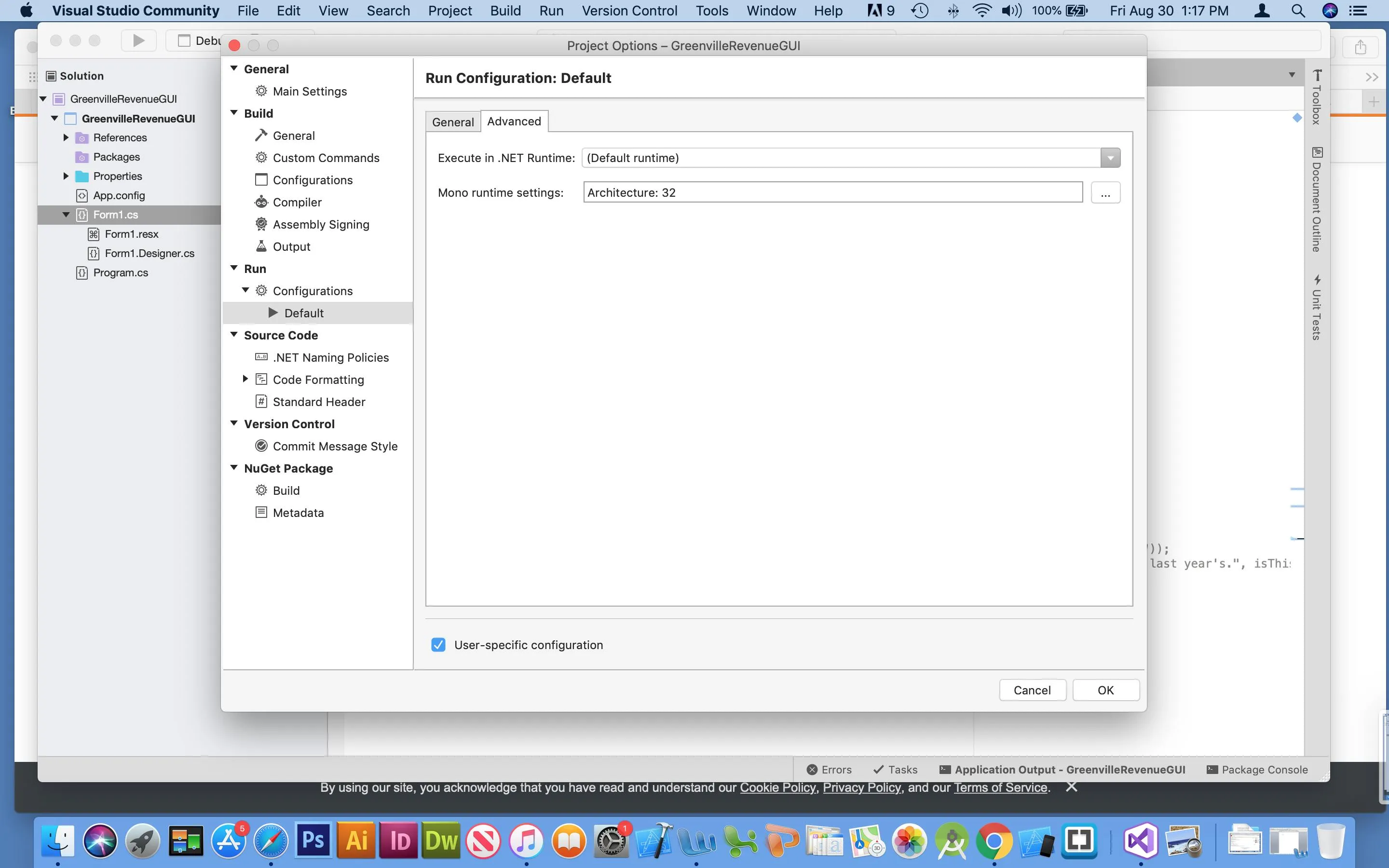The height and width of the screenshot is (868, 1389).
Task: Expand the References folder in Solution
Action: pos(66,137)
